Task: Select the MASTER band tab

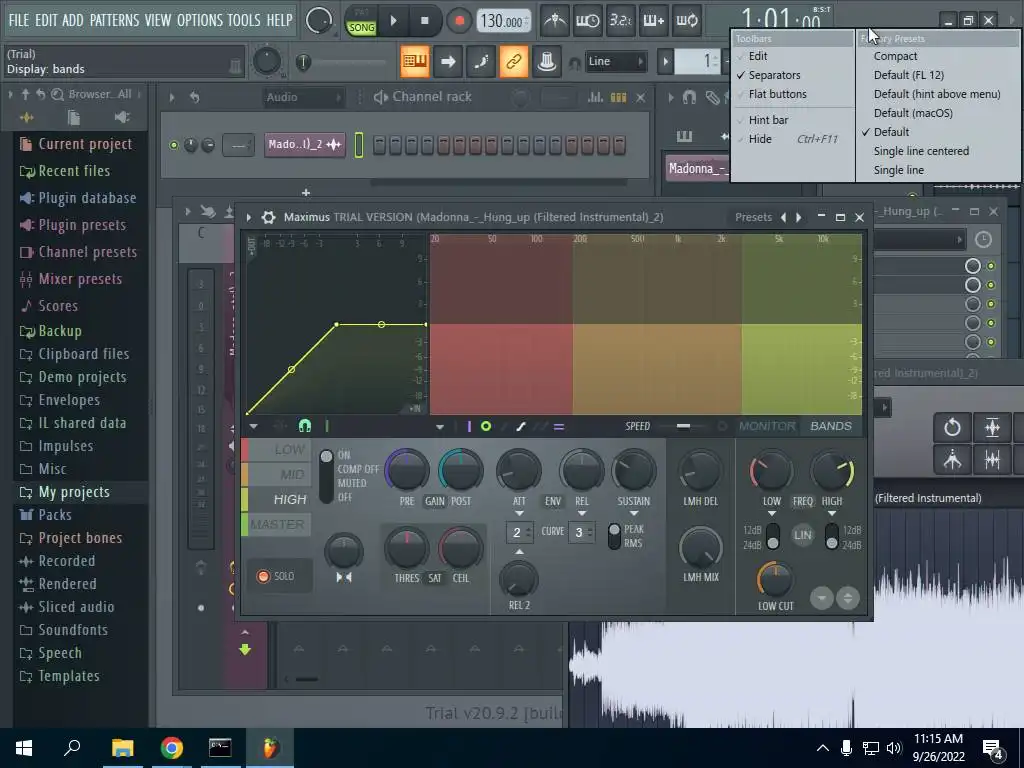Action: (277, 524)
